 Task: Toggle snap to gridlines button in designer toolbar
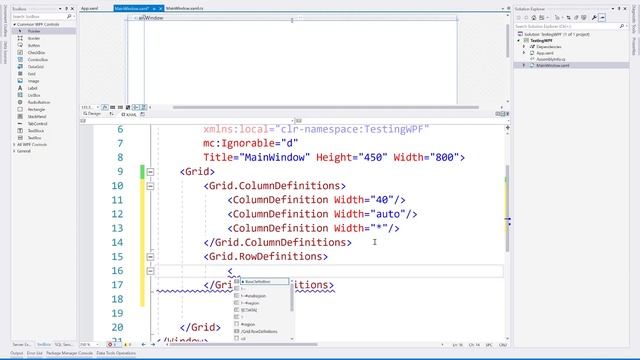120,107
